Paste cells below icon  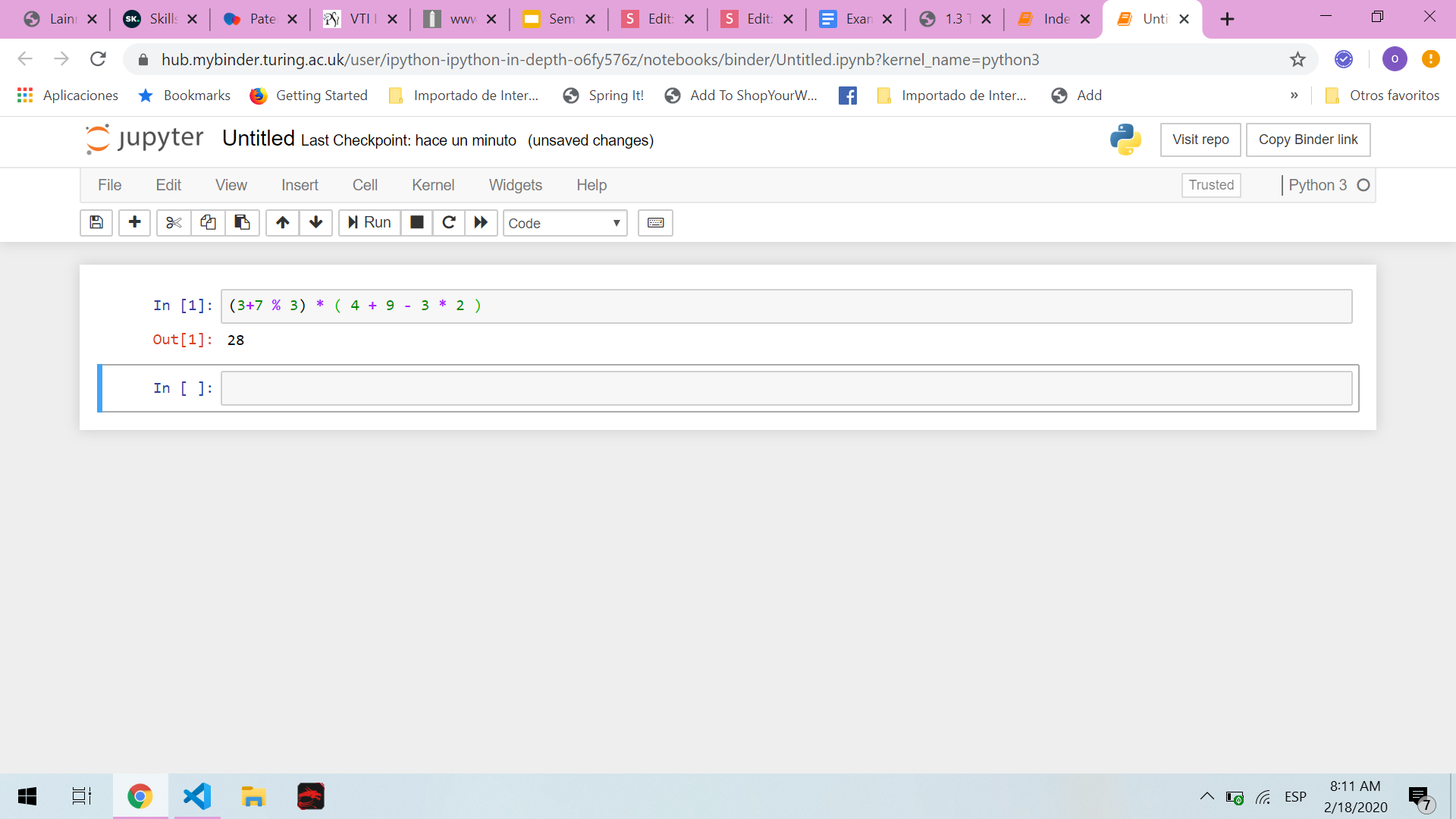[242, 222]
